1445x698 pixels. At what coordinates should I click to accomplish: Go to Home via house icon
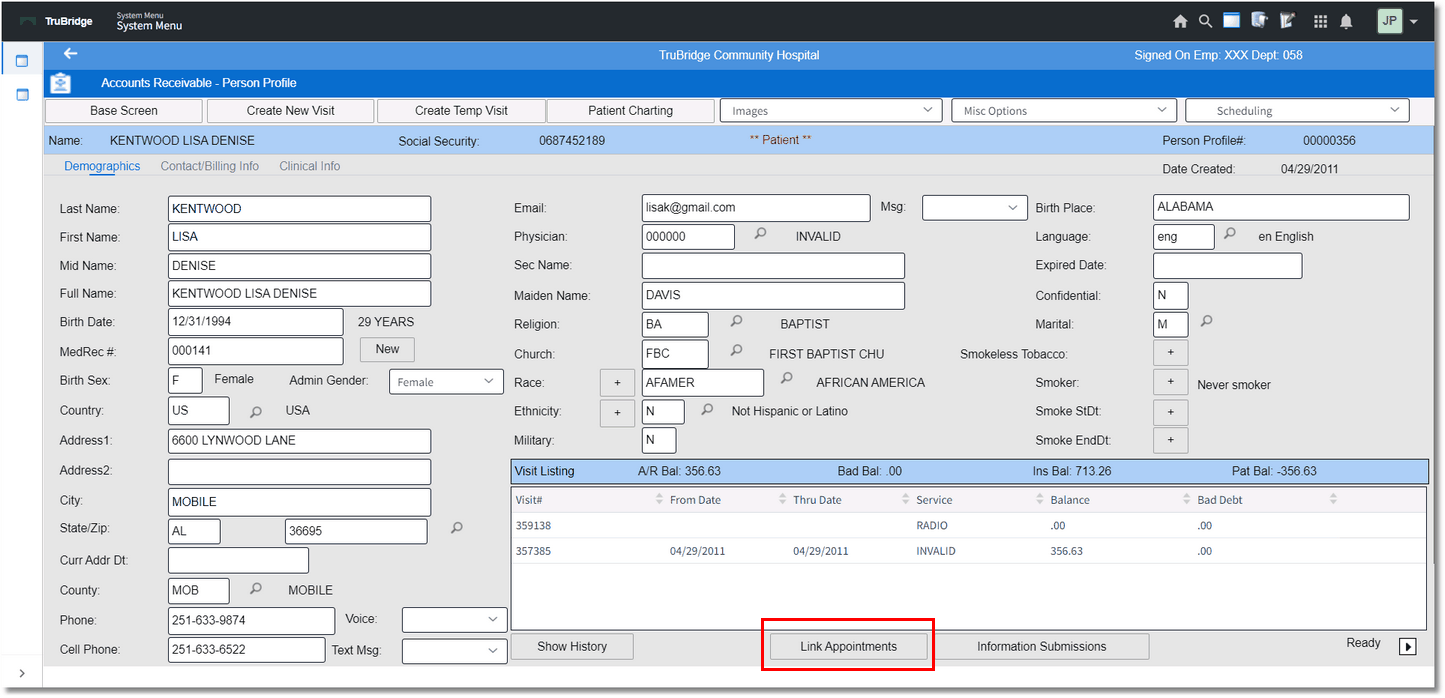[1180, 21]
